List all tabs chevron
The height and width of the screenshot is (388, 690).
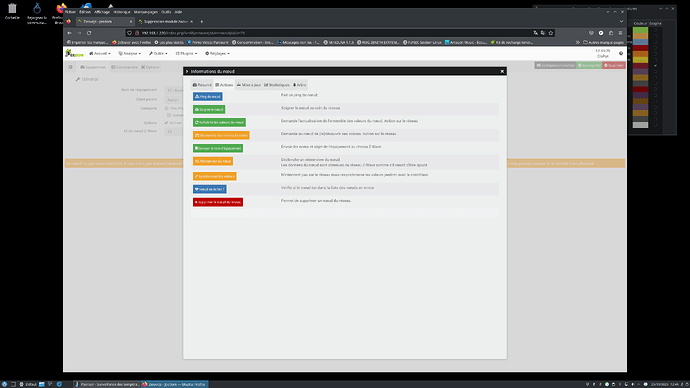click(x=621, y=22)
